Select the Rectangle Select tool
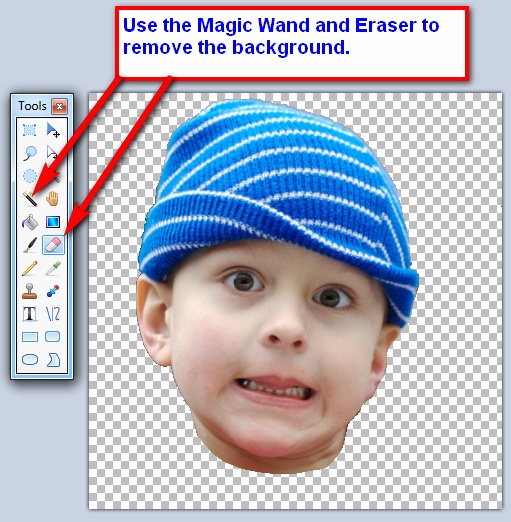The height and width of the screenshot is (522, 511). click(30, 130)
